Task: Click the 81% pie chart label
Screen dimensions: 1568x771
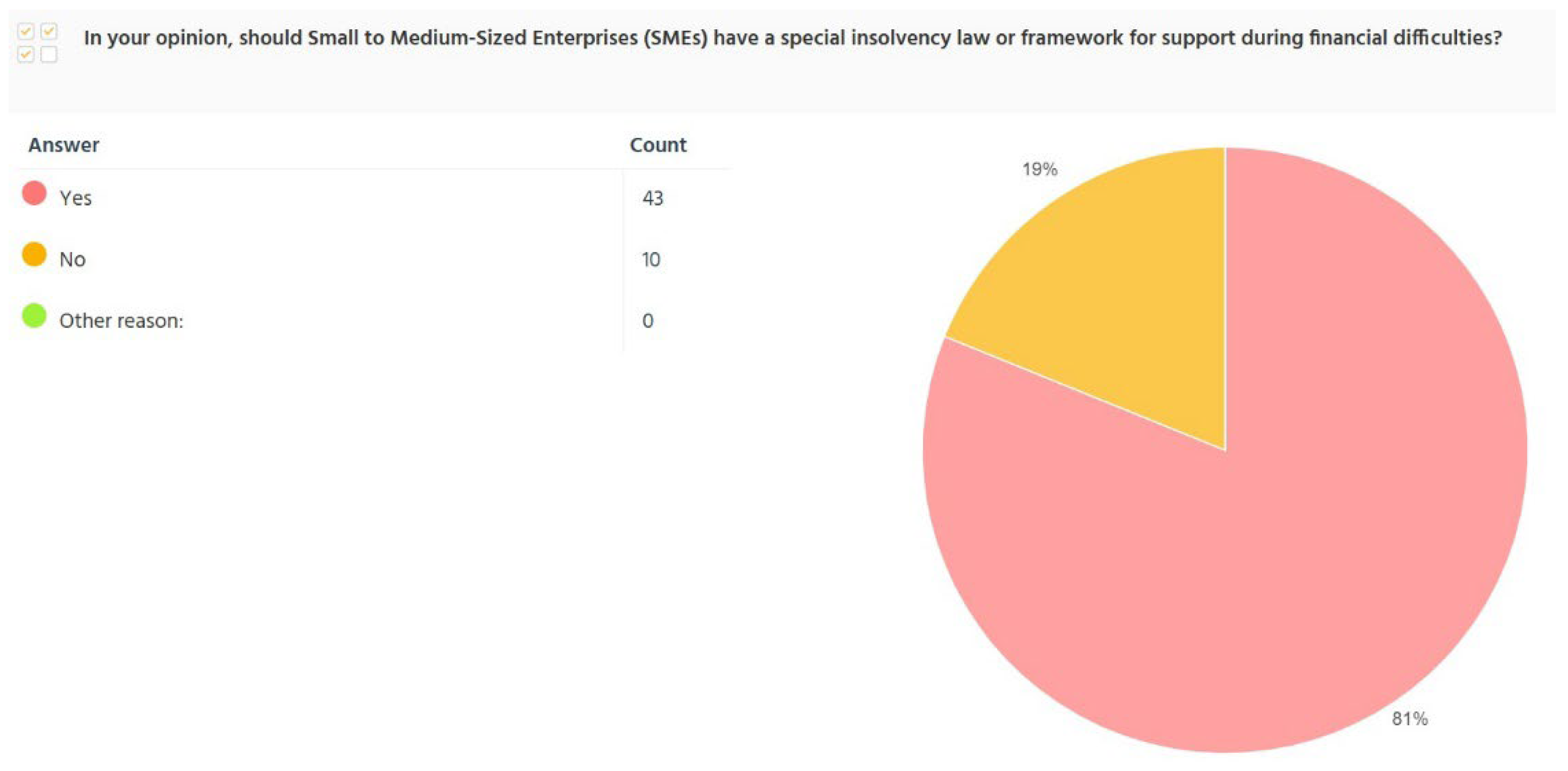Action: coord(1410,719)
